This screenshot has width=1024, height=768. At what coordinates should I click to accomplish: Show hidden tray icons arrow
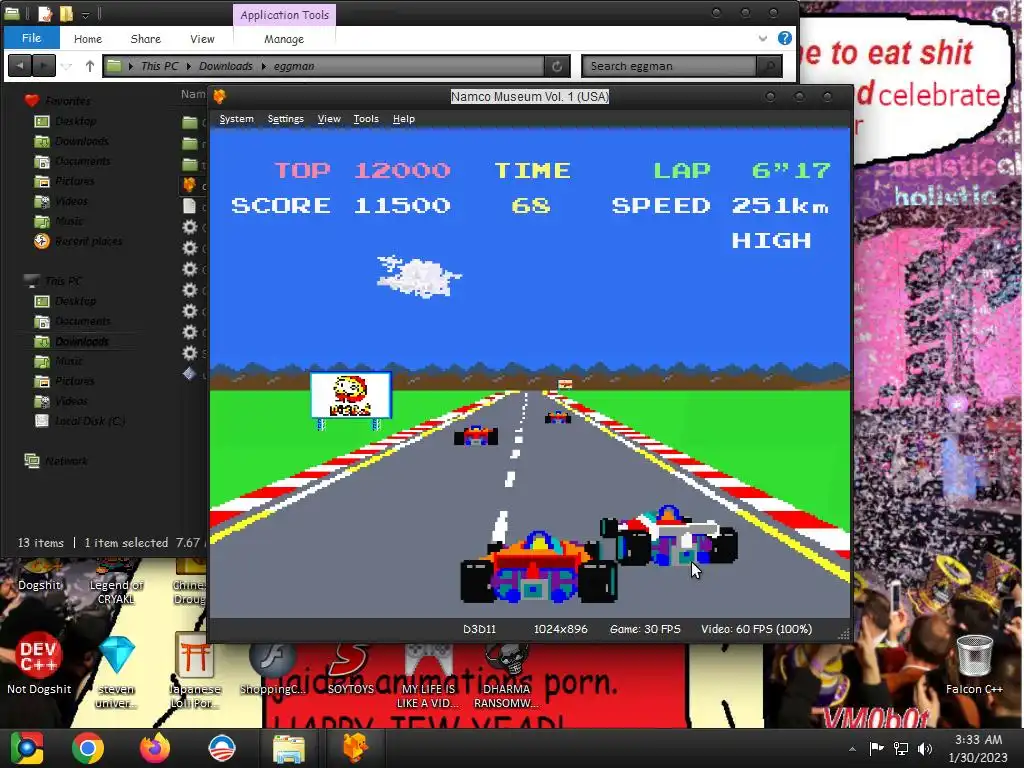pos(852,749)
